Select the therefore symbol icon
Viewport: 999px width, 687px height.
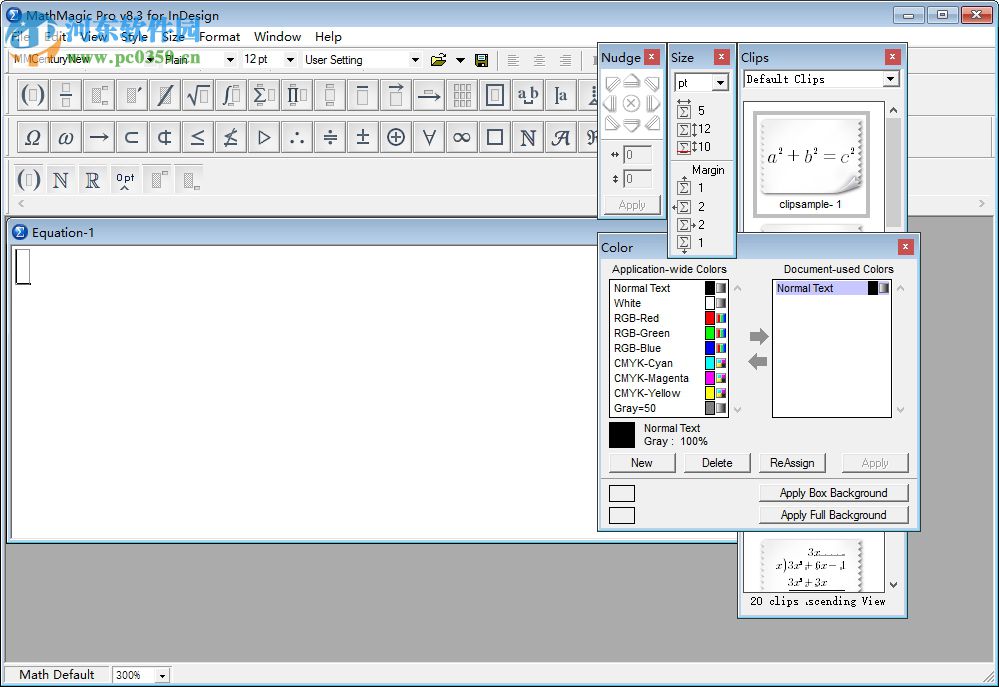point(296,137)
